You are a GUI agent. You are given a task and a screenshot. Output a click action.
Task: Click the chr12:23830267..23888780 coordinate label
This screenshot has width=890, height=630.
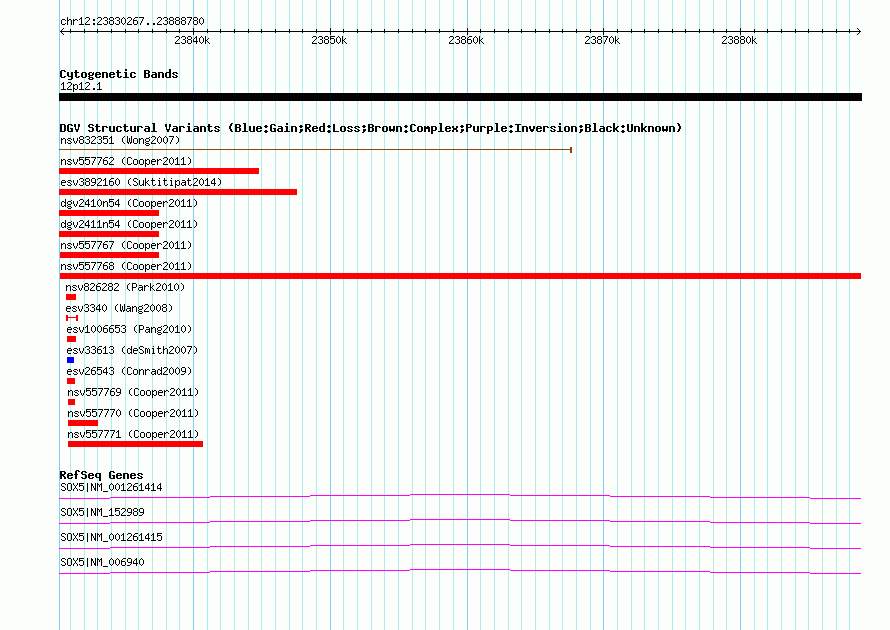pyautogui.click(x=132, y=21)
